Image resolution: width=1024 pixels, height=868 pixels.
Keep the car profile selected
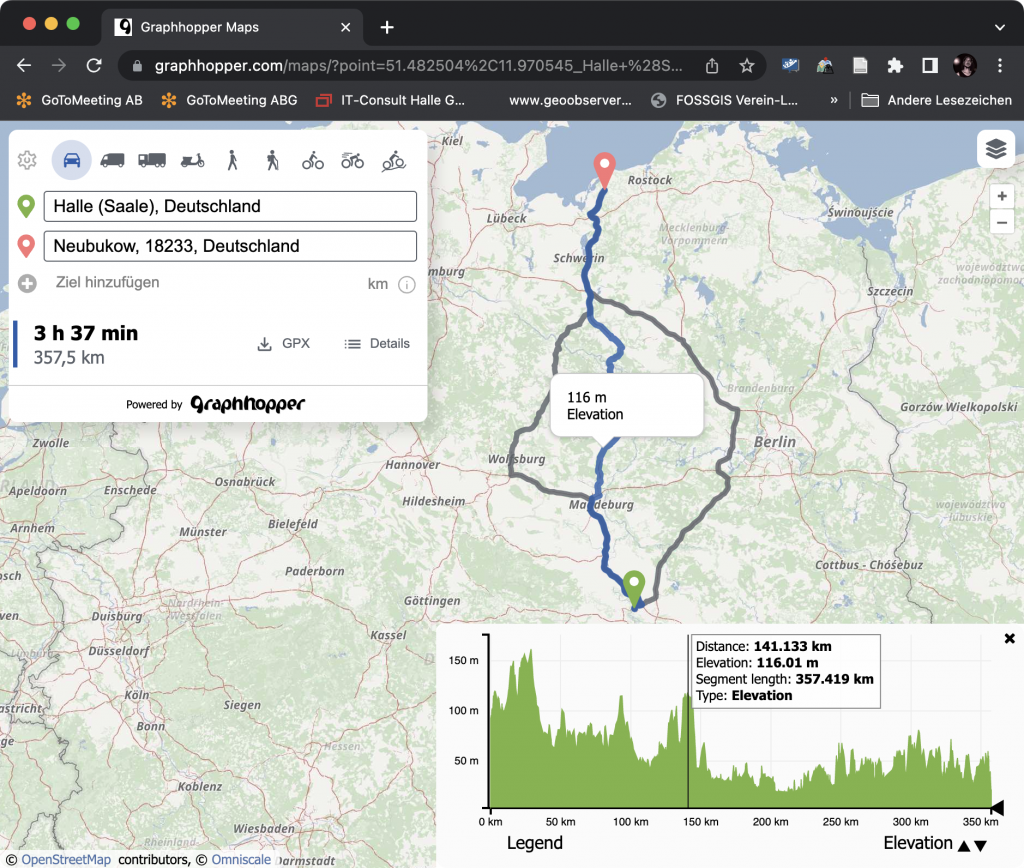pos(72,160)
